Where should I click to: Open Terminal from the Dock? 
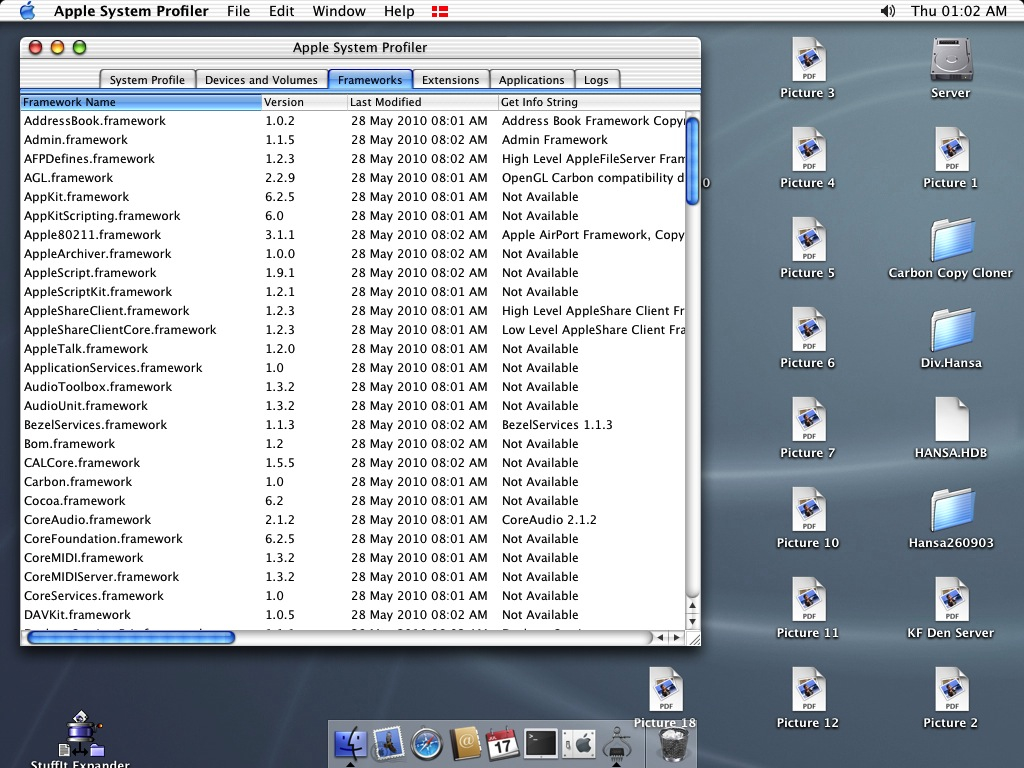click(x=541, y=743)
